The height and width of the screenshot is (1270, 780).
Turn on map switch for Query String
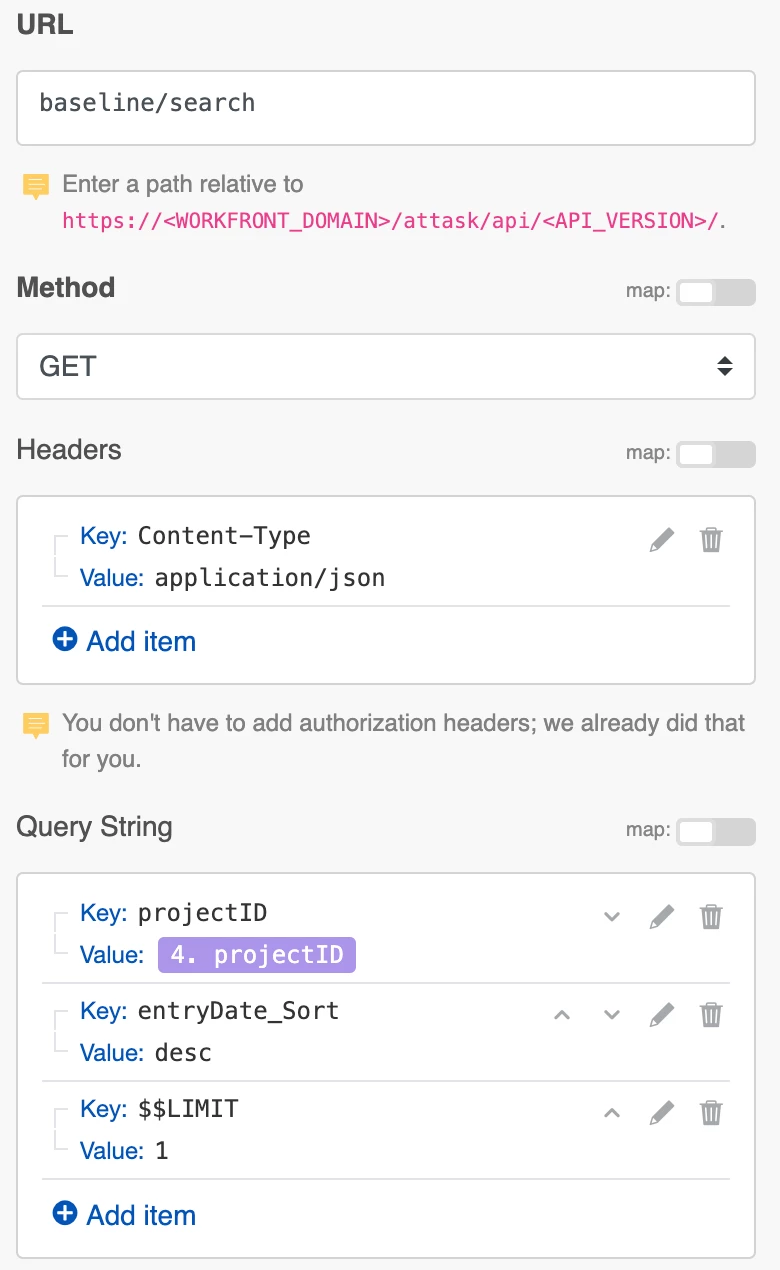pos(715,831)
